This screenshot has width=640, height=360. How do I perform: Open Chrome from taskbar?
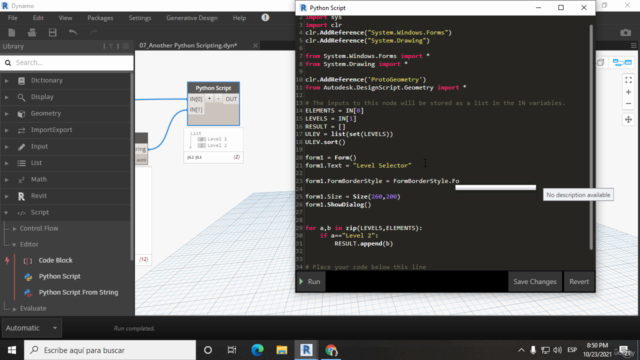click(x=331, y=350)
